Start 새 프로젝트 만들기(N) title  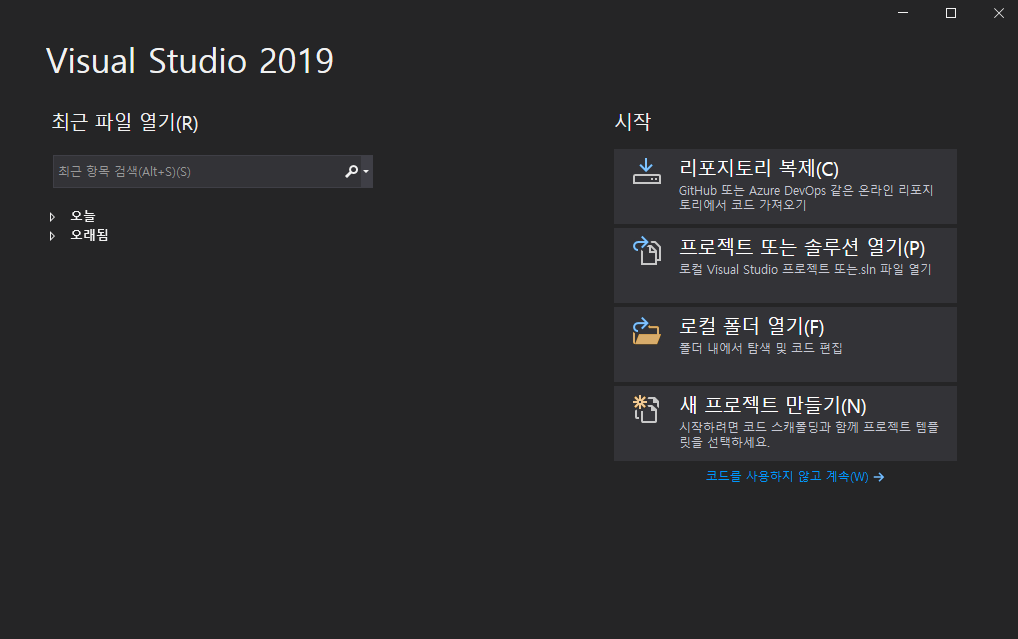pyautogui.click(x=773, y=405)
